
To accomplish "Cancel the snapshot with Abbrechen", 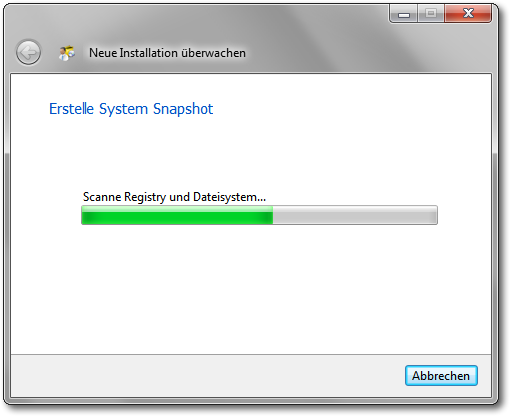I will point(441,376).
